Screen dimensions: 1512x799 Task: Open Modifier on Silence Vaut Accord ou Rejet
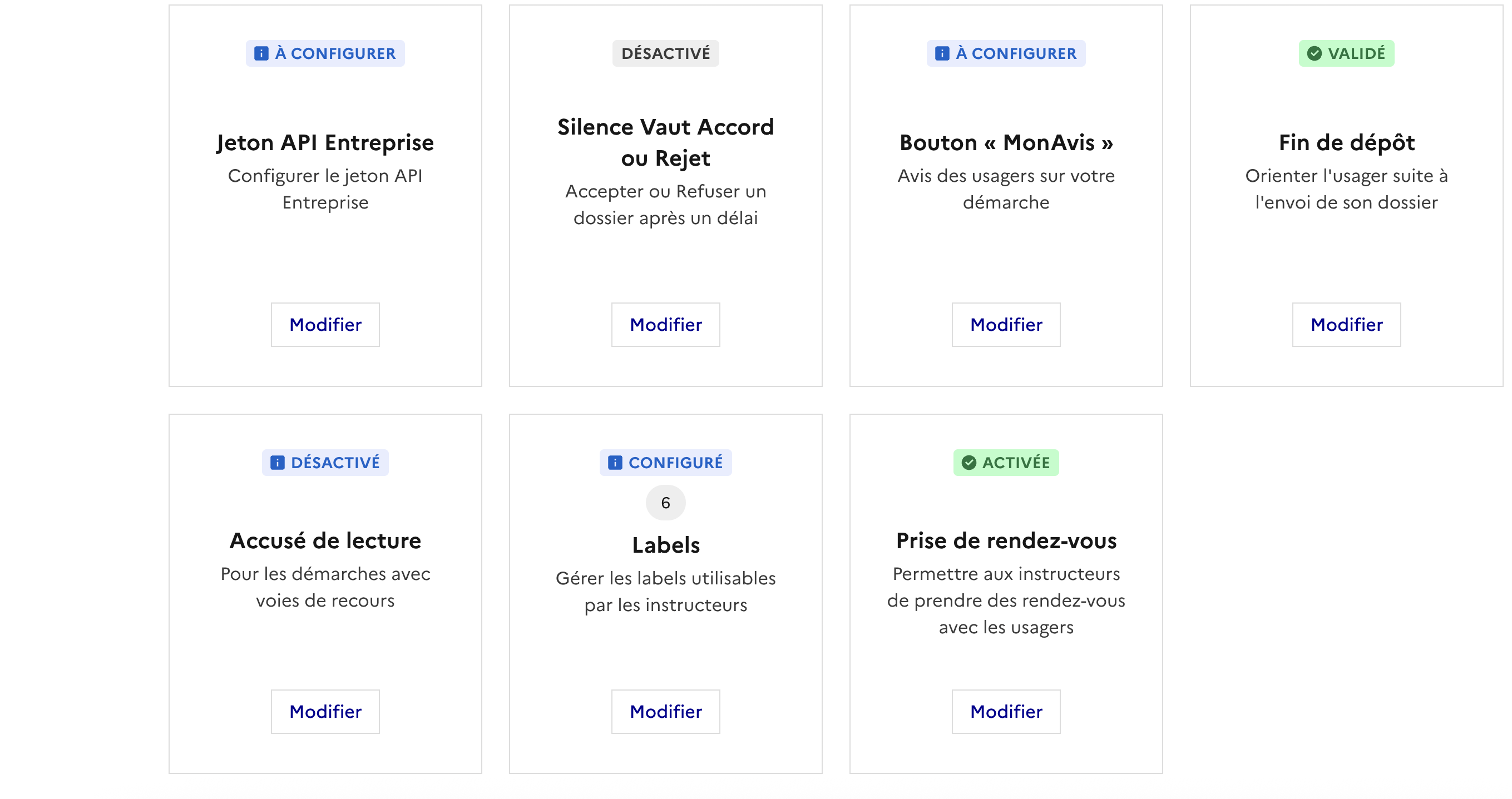(x=665, y=324)
